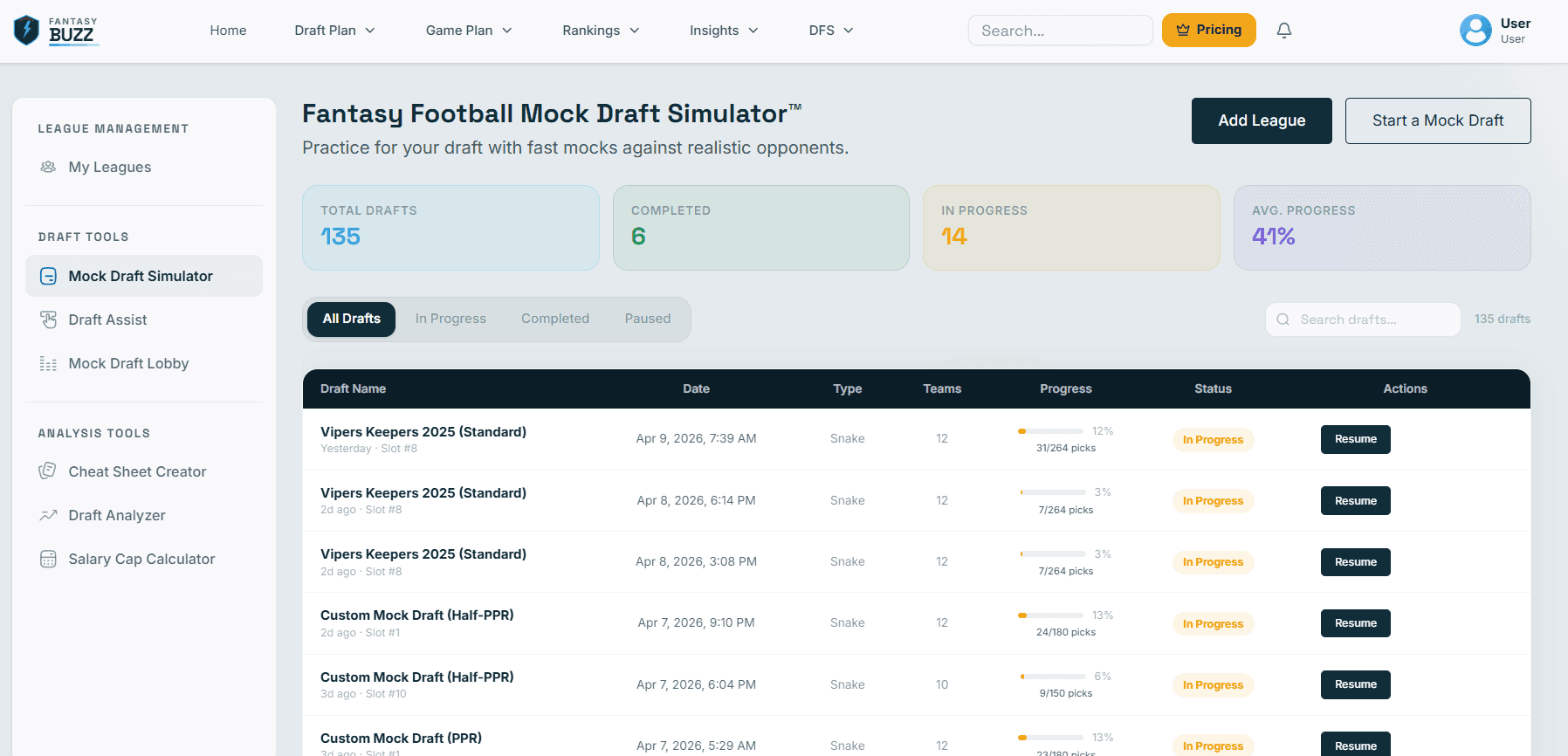Click the Start a Mock Draft button
This screenshot has height=756, width=1568.
1438,120
